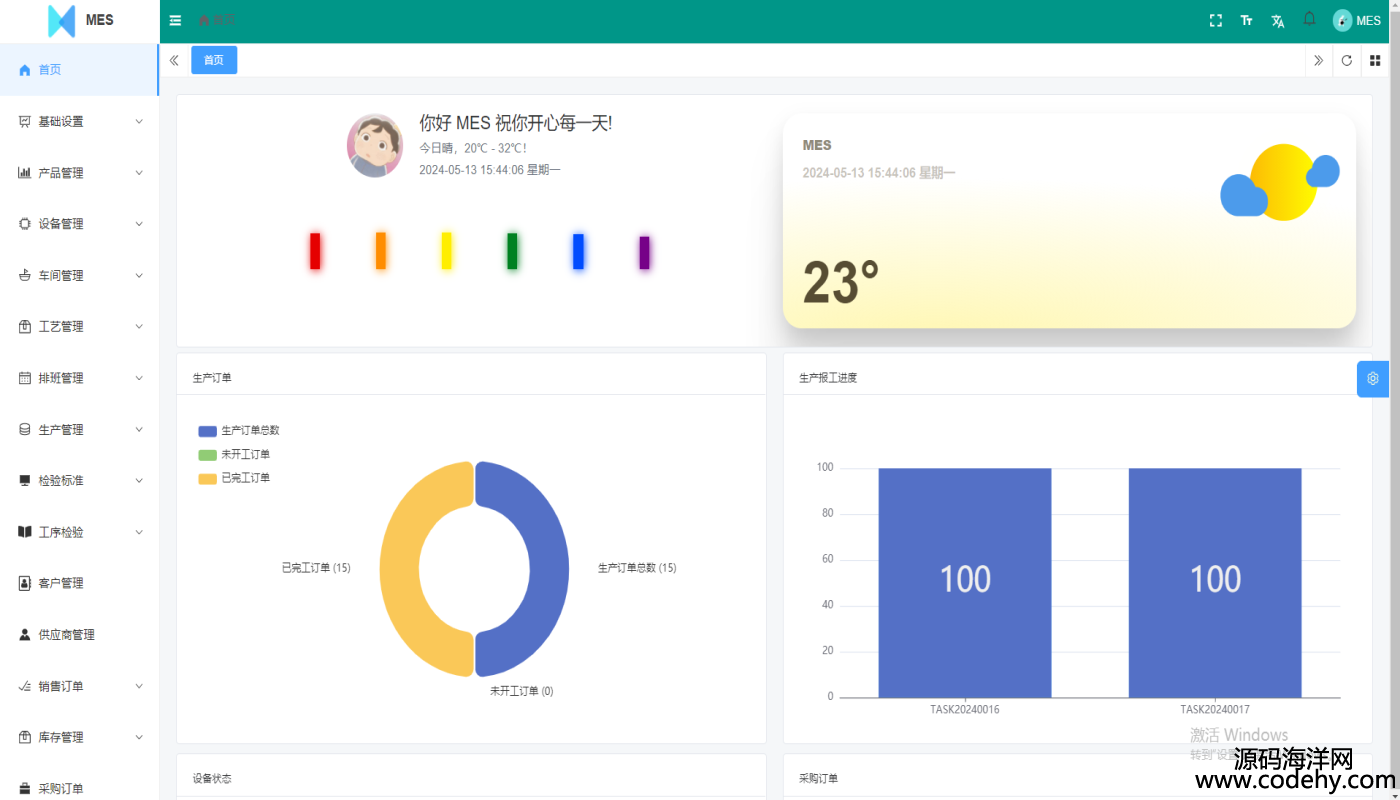Image resolution: width=1400 pixels, height=800 pixels.
Task: Click the 工序检验 book icon
Action: [25, 532]
